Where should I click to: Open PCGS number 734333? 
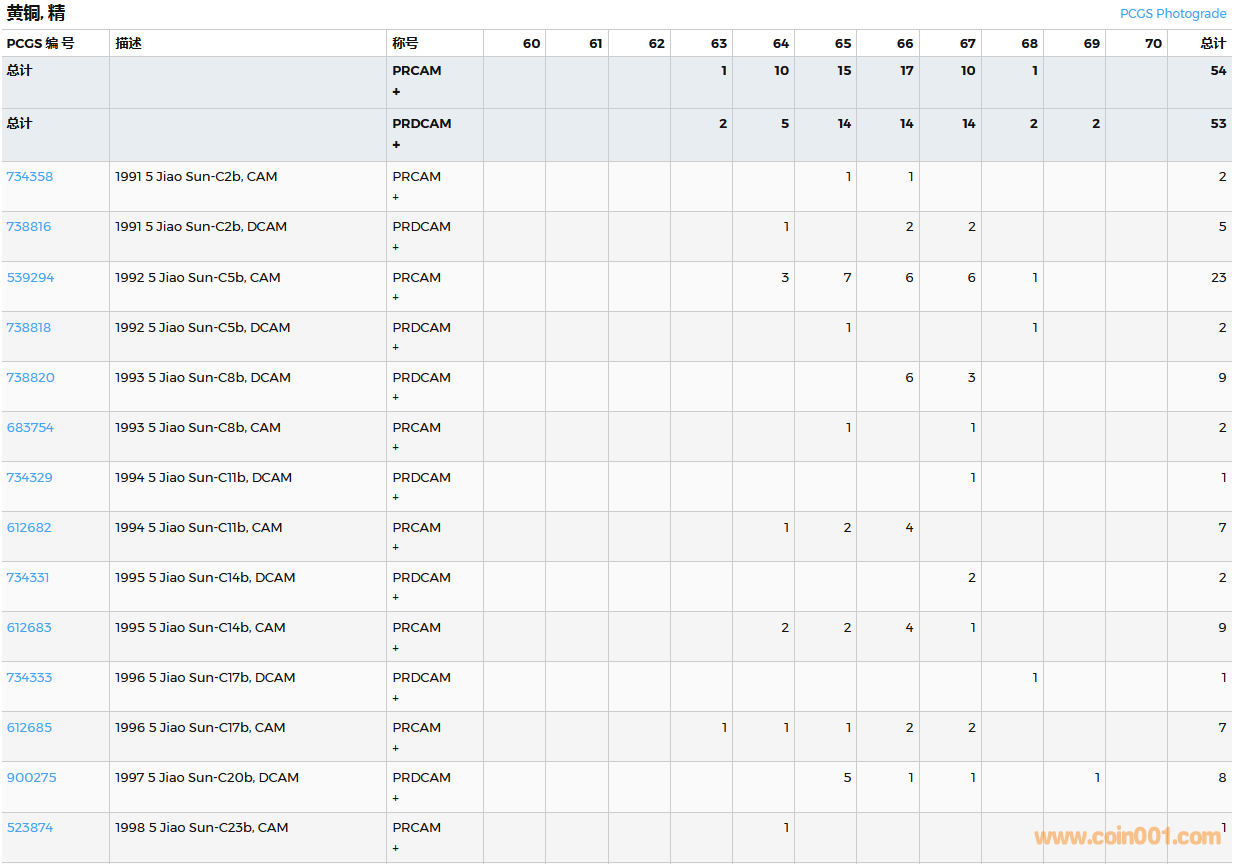pyautogui.click(x=29, y=678)
